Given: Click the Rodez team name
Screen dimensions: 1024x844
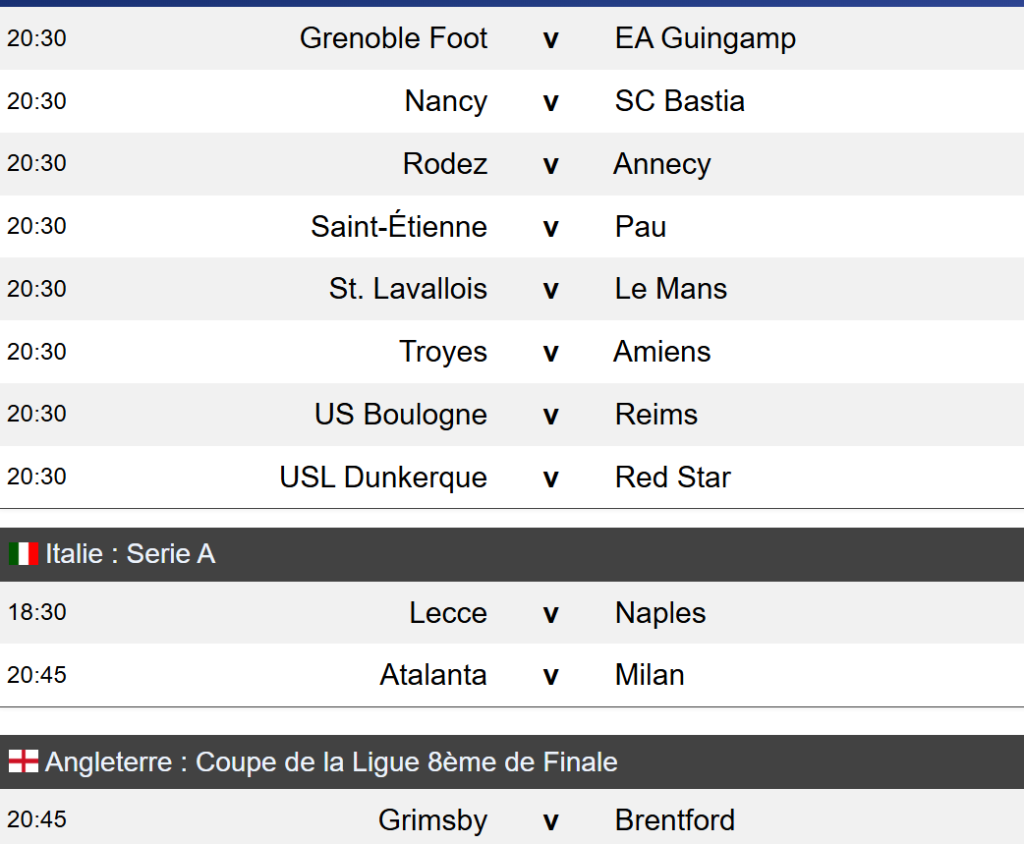Looking at the screenshot, I should 445,164.
